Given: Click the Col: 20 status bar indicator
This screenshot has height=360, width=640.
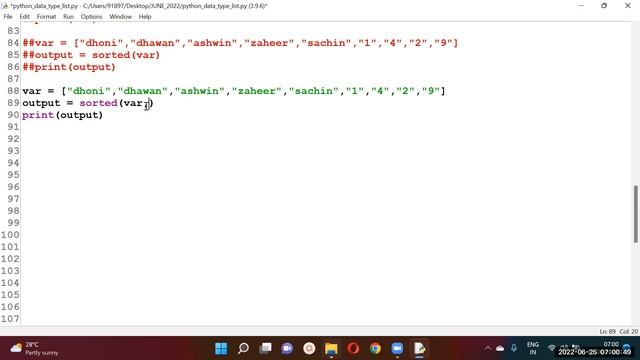Looking at the screenshot, I should [x=629, y=331].
